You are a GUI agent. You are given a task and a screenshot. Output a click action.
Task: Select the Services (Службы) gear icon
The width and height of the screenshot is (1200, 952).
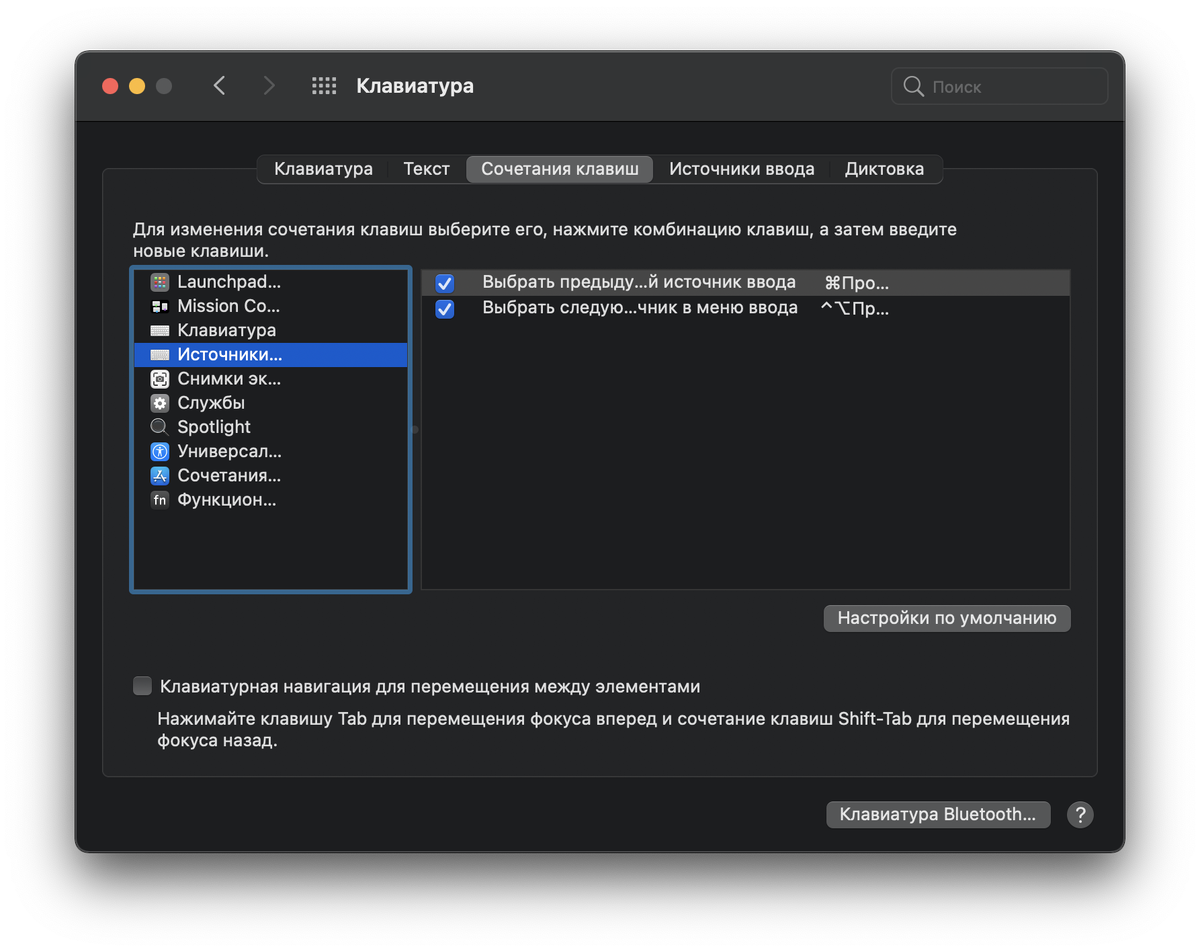coord(160,403)
